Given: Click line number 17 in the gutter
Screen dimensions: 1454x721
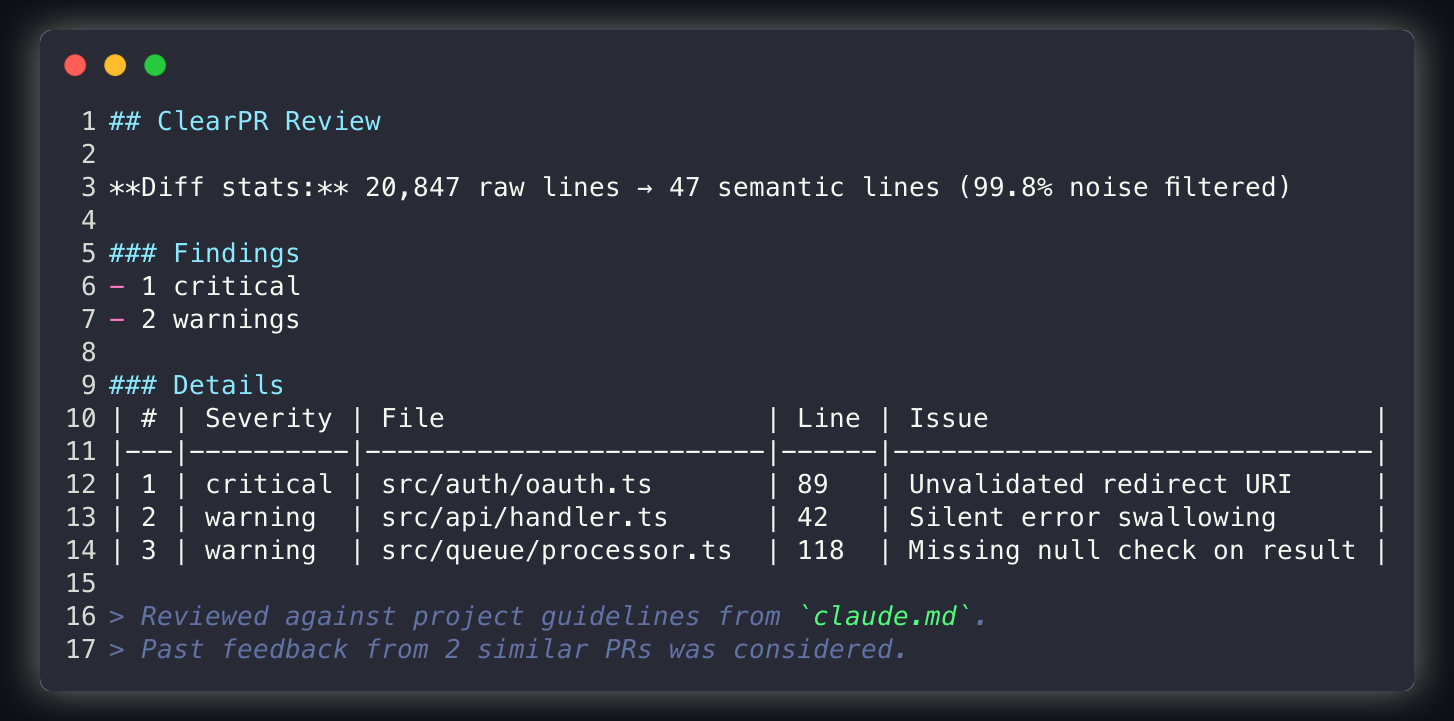Looking at the screenshot, I should point(81,650).
